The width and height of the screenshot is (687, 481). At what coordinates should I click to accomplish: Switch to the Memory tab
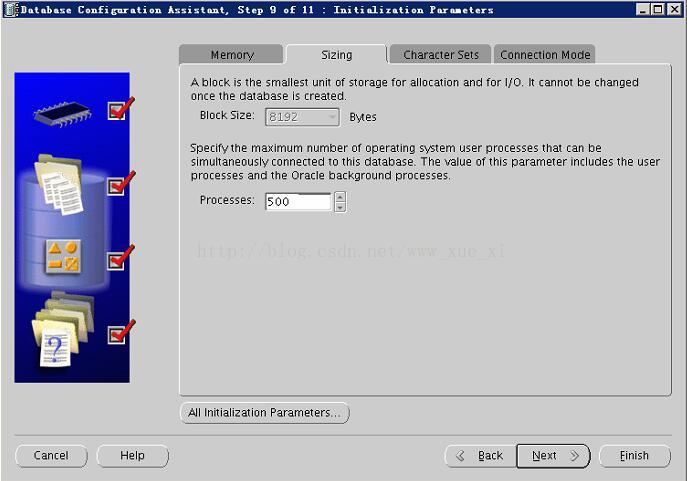pyautogui.click(x=231, y=55)
